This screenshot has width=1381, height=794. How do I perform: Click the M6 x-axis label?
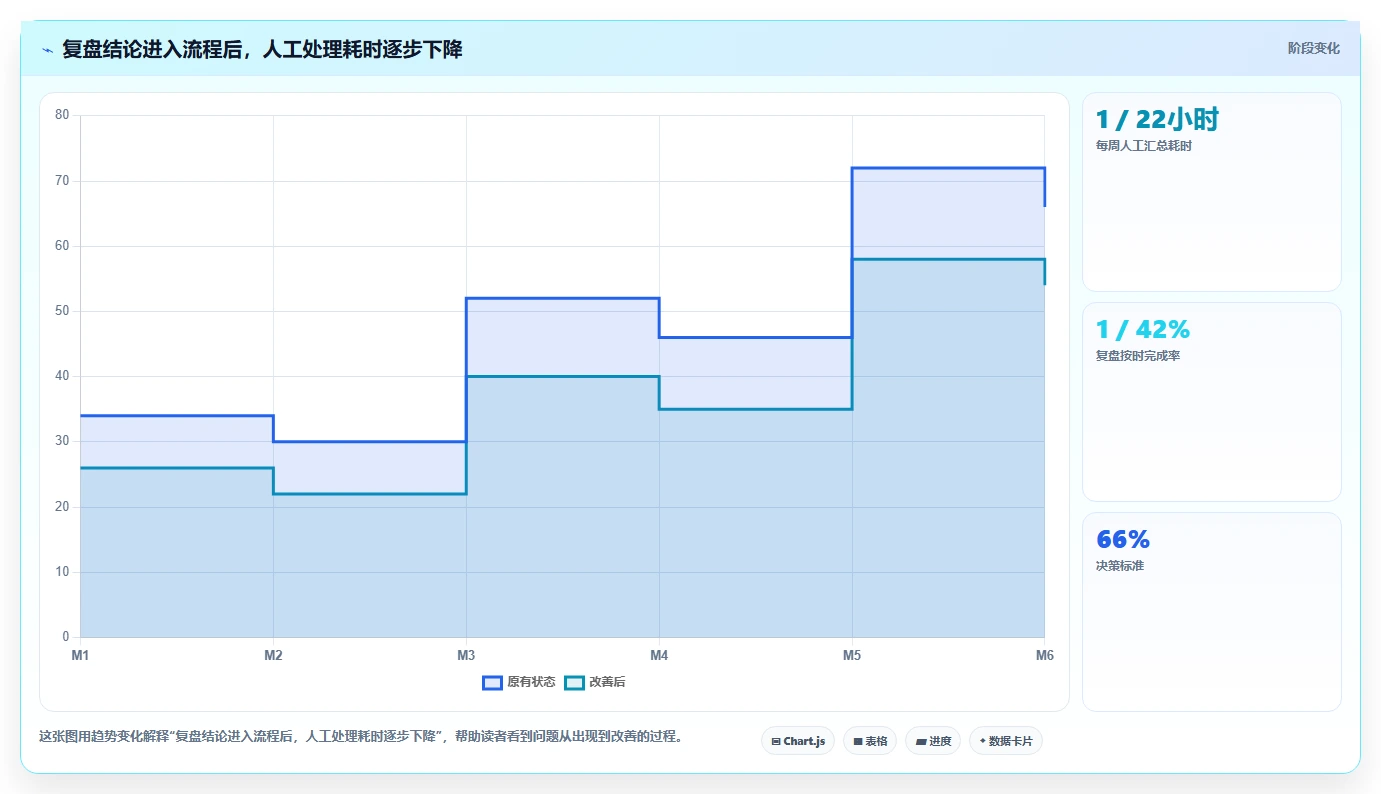pos(1045,655)
